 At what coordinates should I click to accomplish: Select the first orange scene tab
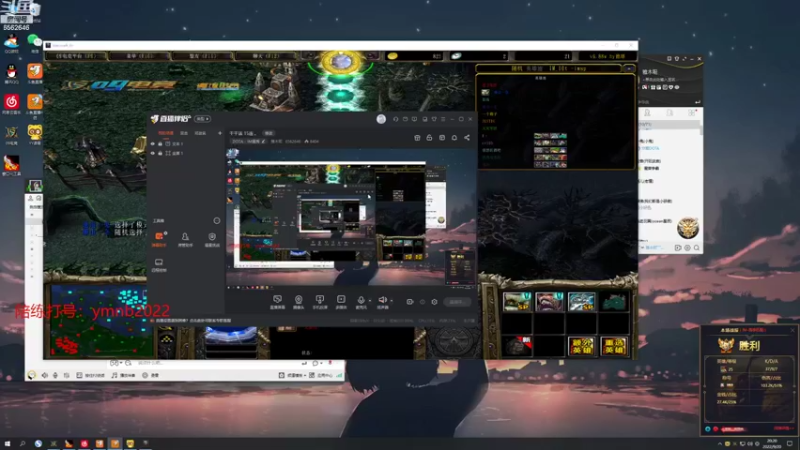point(166,133)
